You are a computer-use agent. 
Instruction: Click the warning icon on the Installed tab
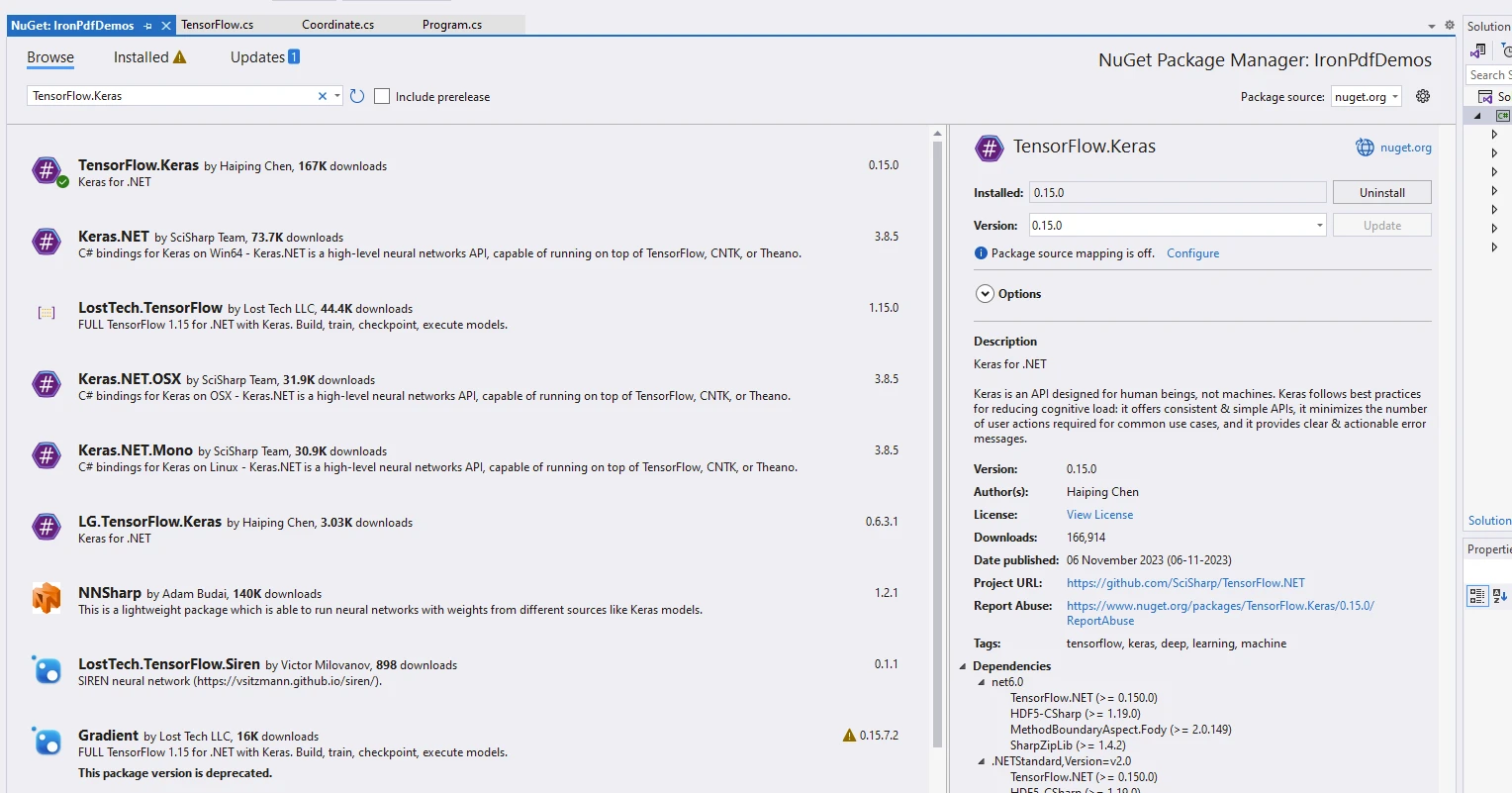tap(179, 57)
